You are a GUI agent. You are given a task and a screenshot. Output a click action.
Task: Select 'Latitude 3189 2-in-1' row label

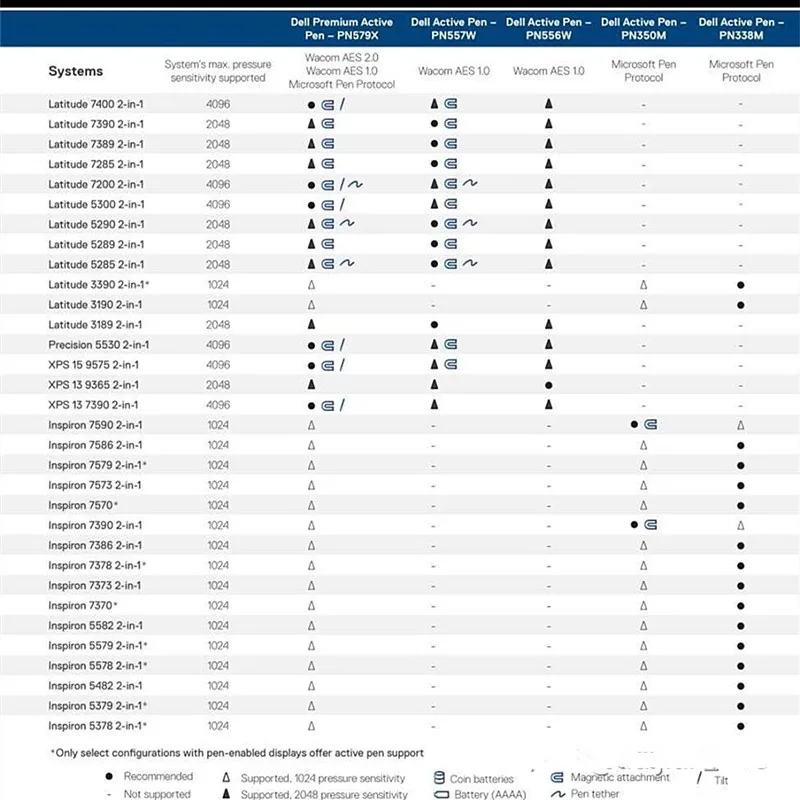click(95, 324)
